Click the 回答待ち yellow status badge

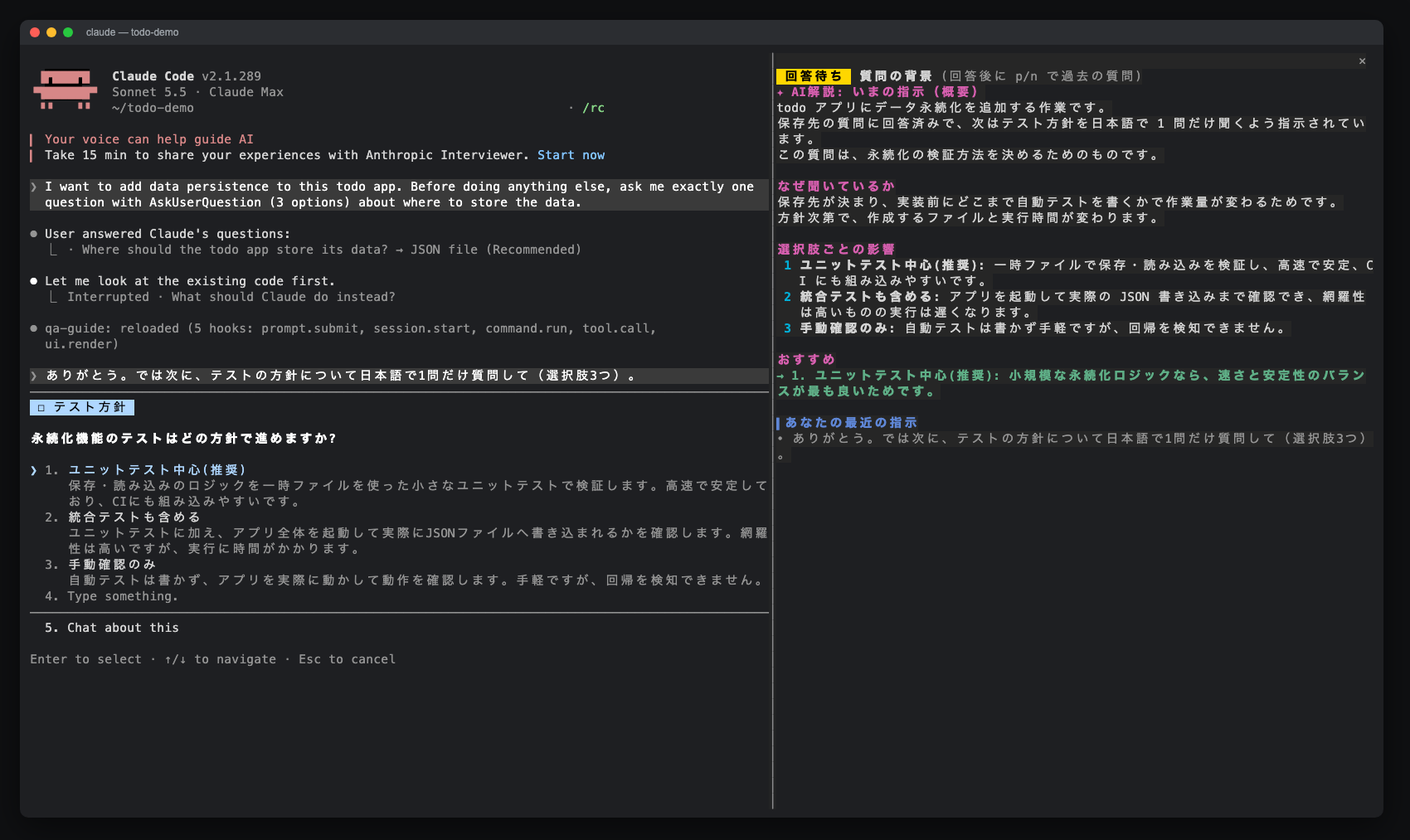point(814,76)
